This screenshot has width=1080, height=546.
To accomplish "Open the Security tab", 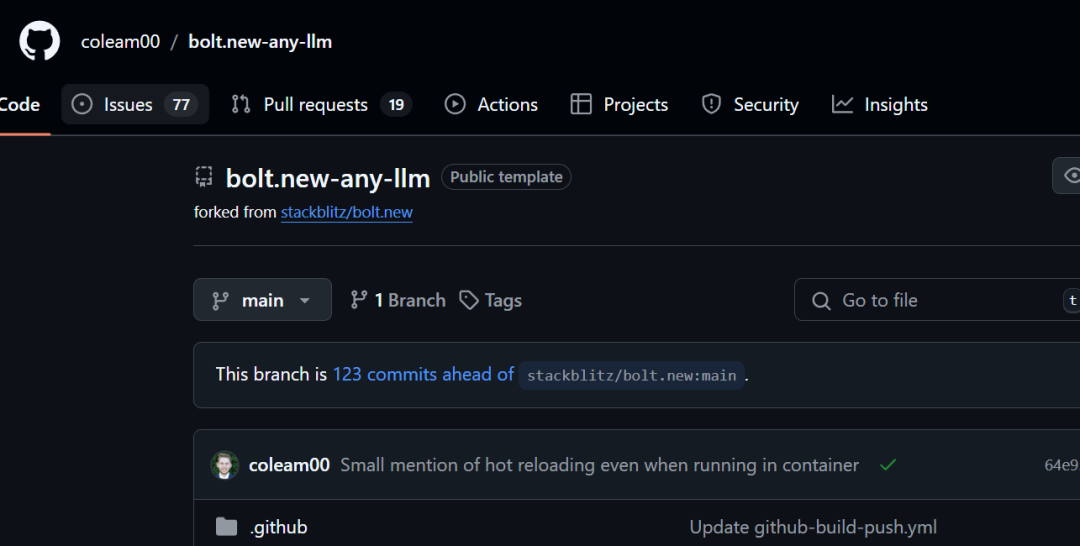I will click(x=750, y=105).
